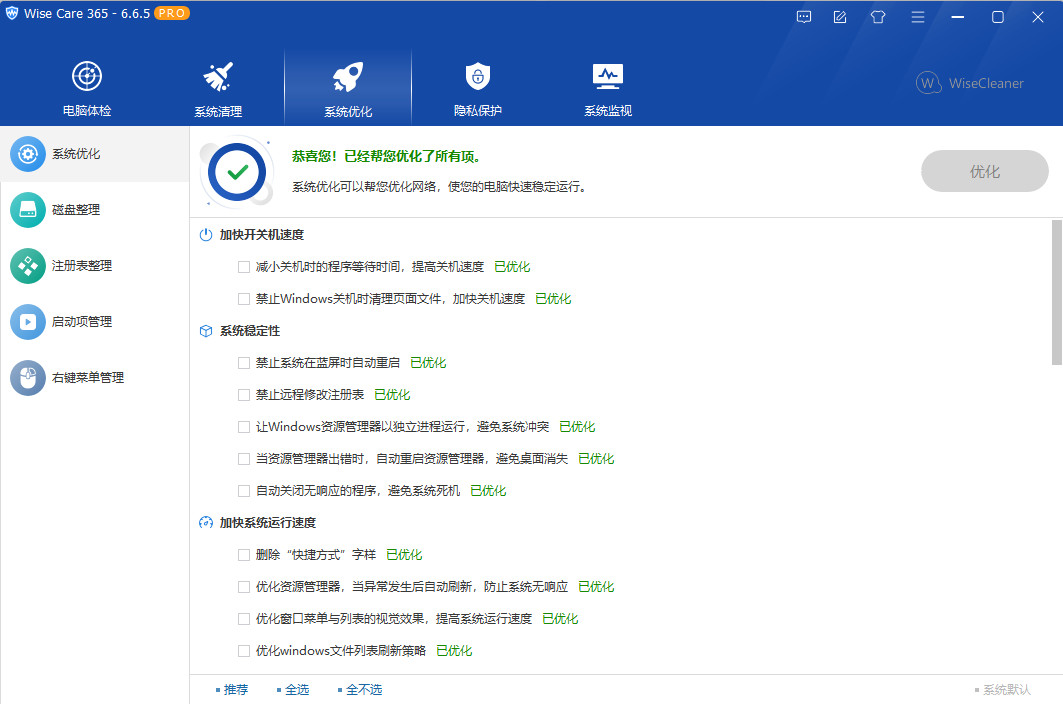
Task: Switch to the 系统优化 top tab
Action: pos(347,87)
